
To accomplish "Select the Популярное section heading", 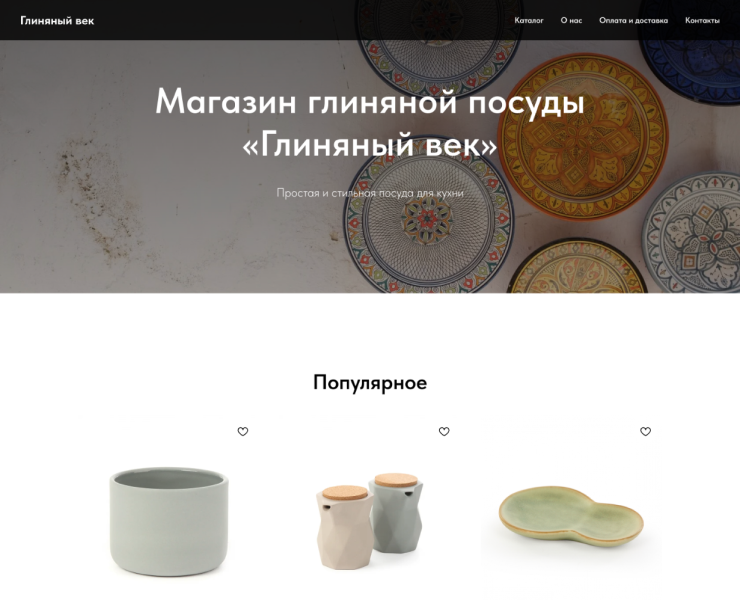I will [x=370, y=382].
